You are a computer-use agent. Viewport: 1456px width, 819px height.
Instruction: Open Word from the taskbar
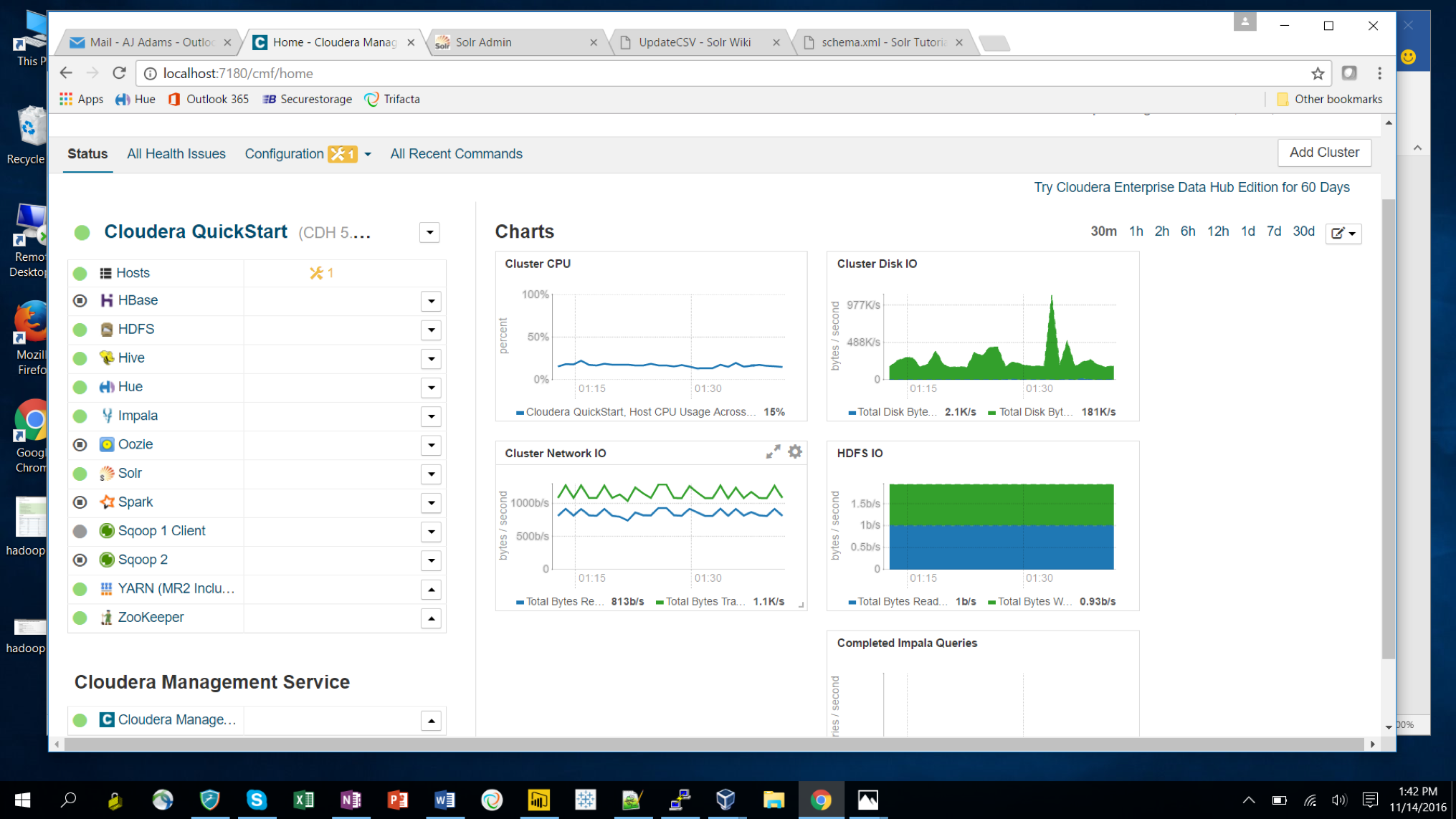444,800
